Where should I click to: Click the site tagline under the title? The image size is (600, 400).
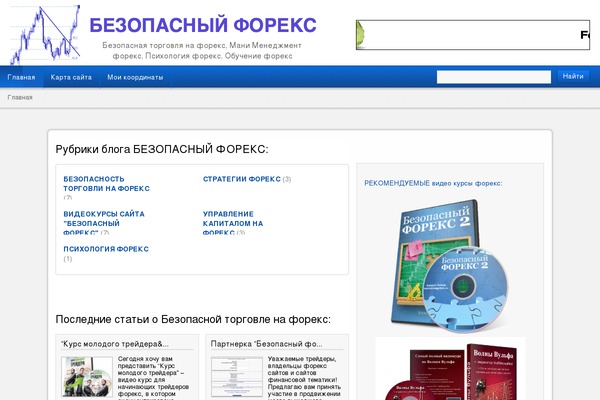pos(202,51)
